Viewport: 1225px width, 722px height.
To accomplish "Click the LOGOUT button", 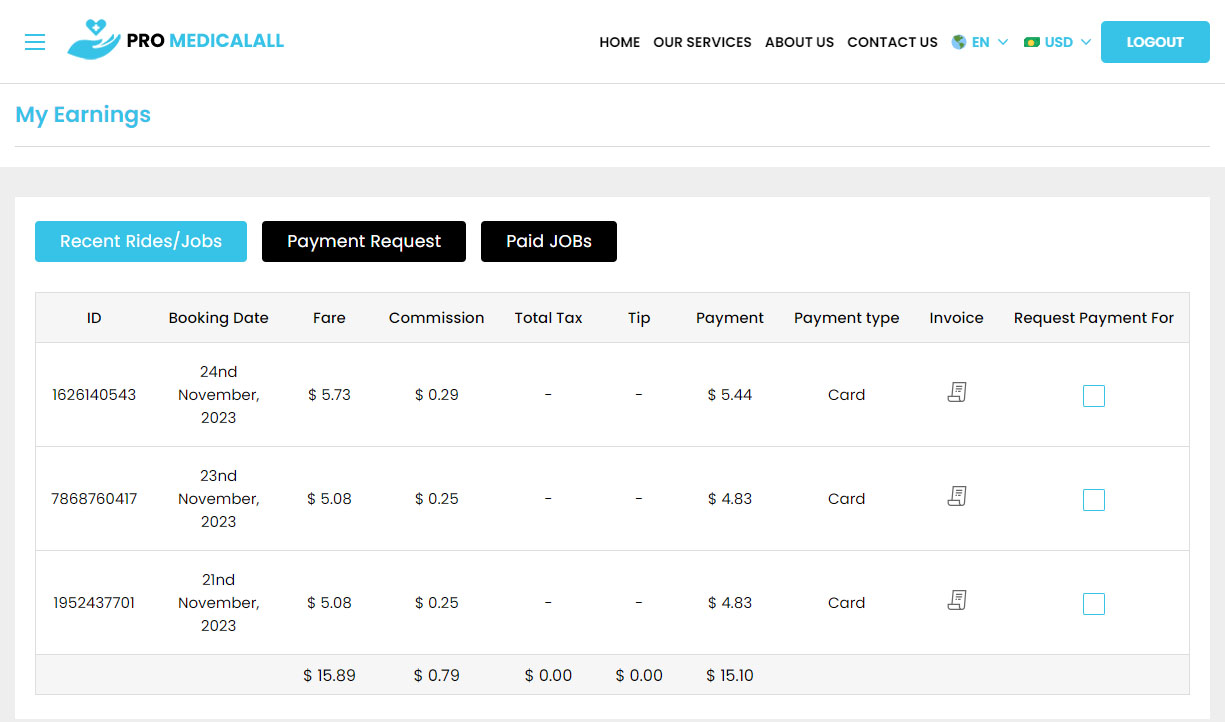I will 1155,42.
